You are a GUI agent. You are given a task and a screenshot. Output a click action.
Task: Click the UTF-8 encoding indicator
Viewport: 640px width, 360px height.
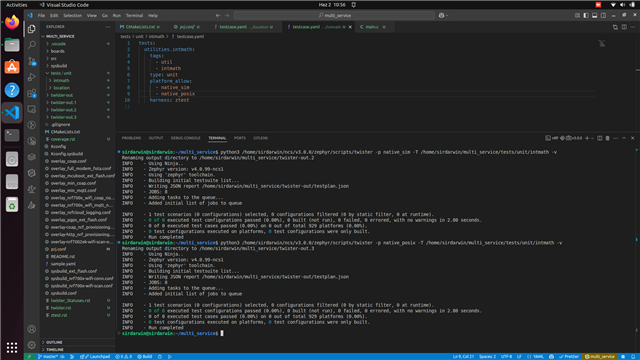coord(506,357)
